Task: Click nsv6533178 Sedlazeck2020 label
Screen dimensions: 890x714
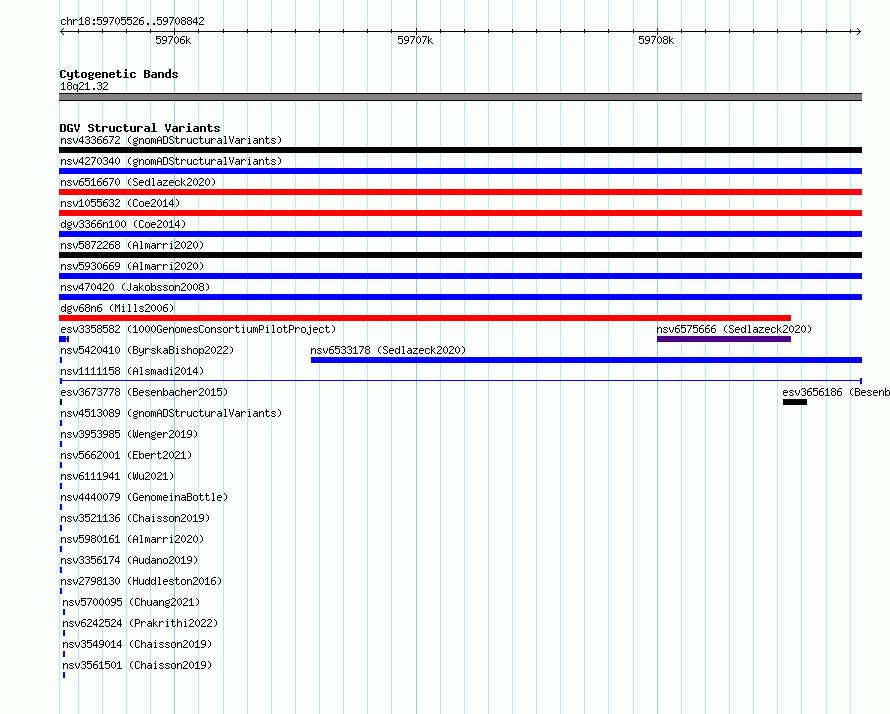Action: (x=388, y=350)
